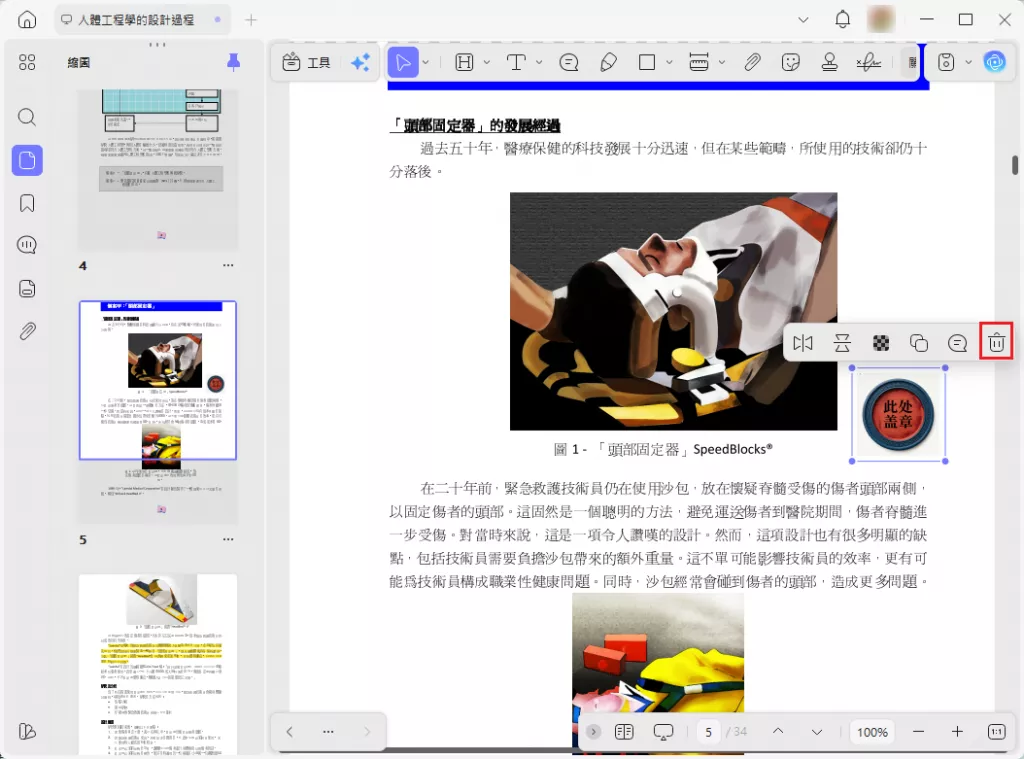Open the 工具 tools menu

coord(307,62)
